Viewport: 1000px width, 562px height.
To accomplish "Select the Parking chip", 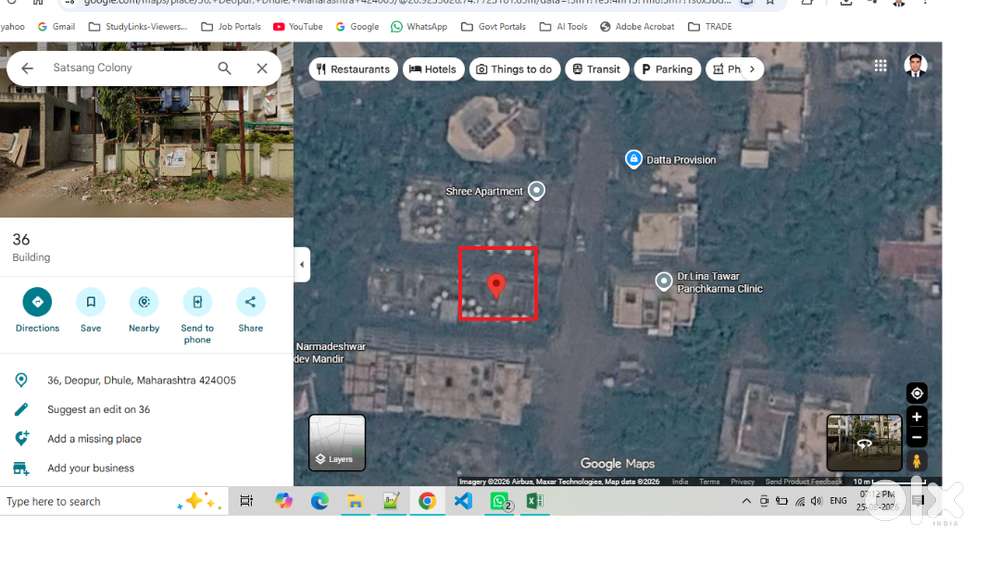I will [667, 69].
